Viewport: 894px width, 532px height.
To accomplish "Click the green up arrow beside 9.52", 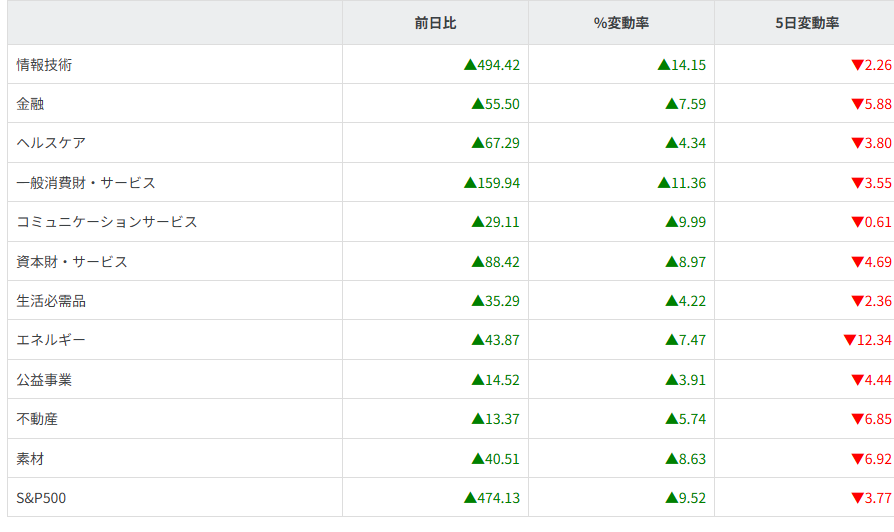I will (671, 498).
